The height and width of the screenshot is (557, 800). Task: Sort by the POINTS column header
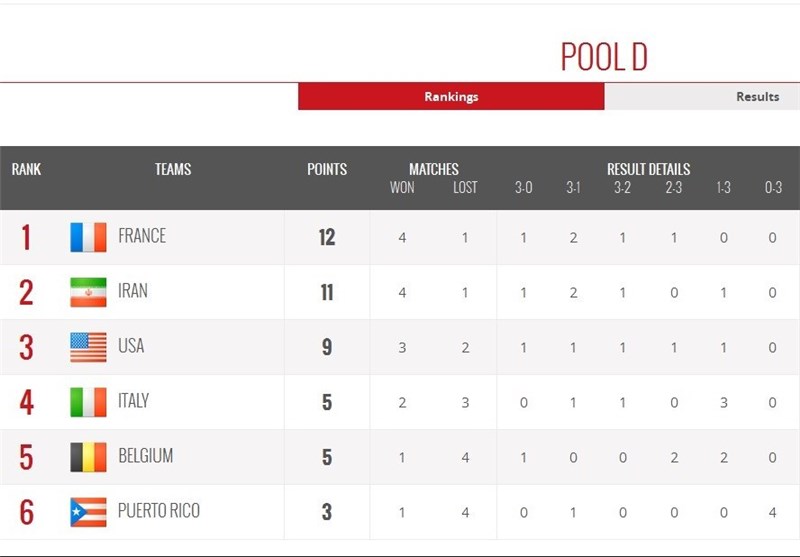click(327, 169)
